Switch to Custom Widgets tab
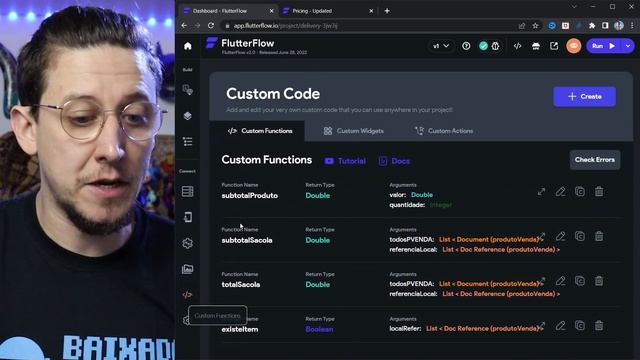The width and height of the screenshot is (640, 360). pyautogui.click(x=353, y=131)
